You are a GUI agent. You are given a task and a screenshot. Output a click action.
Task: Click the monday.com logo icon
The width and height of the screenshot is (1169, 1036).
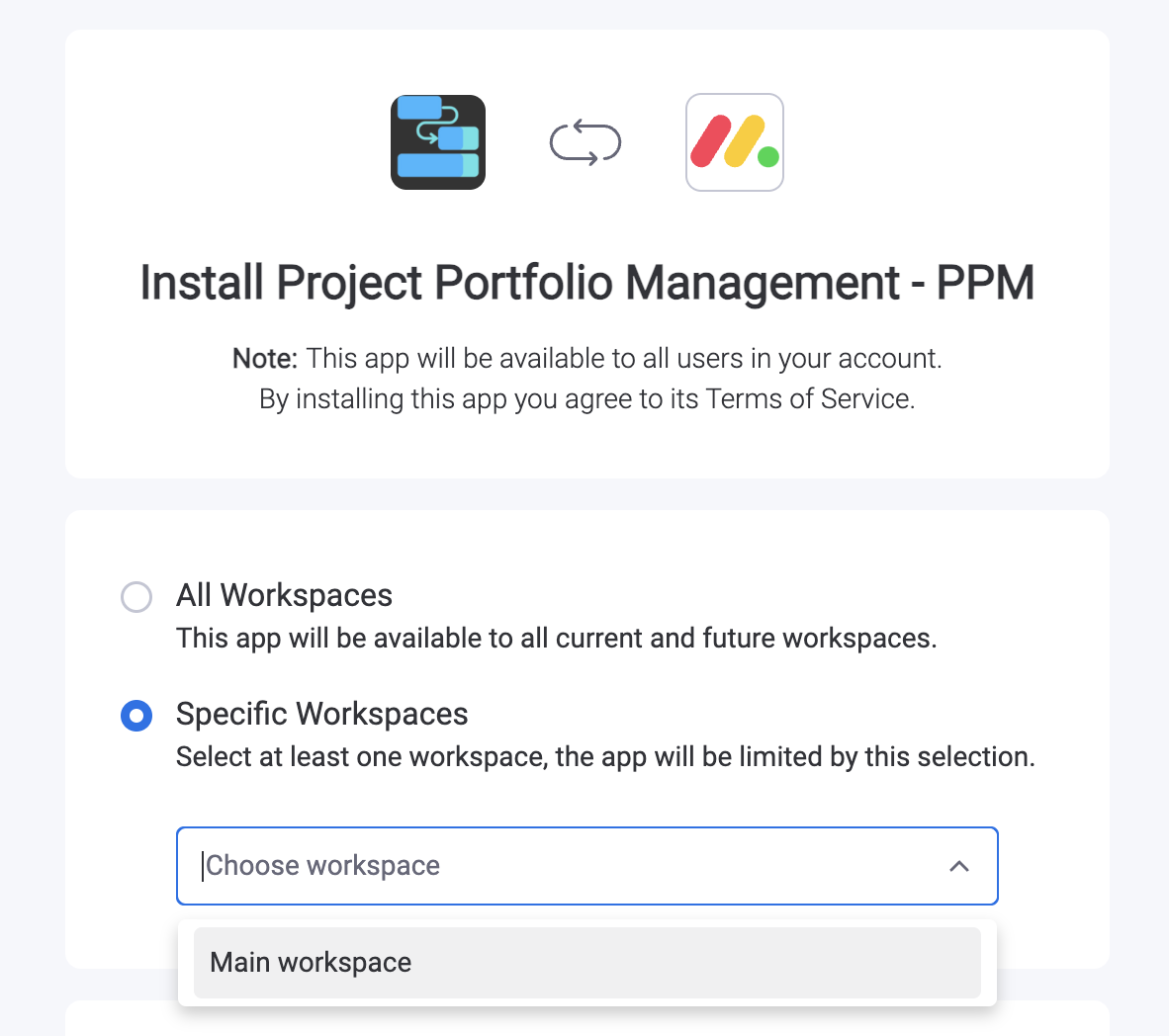point(735,142)
